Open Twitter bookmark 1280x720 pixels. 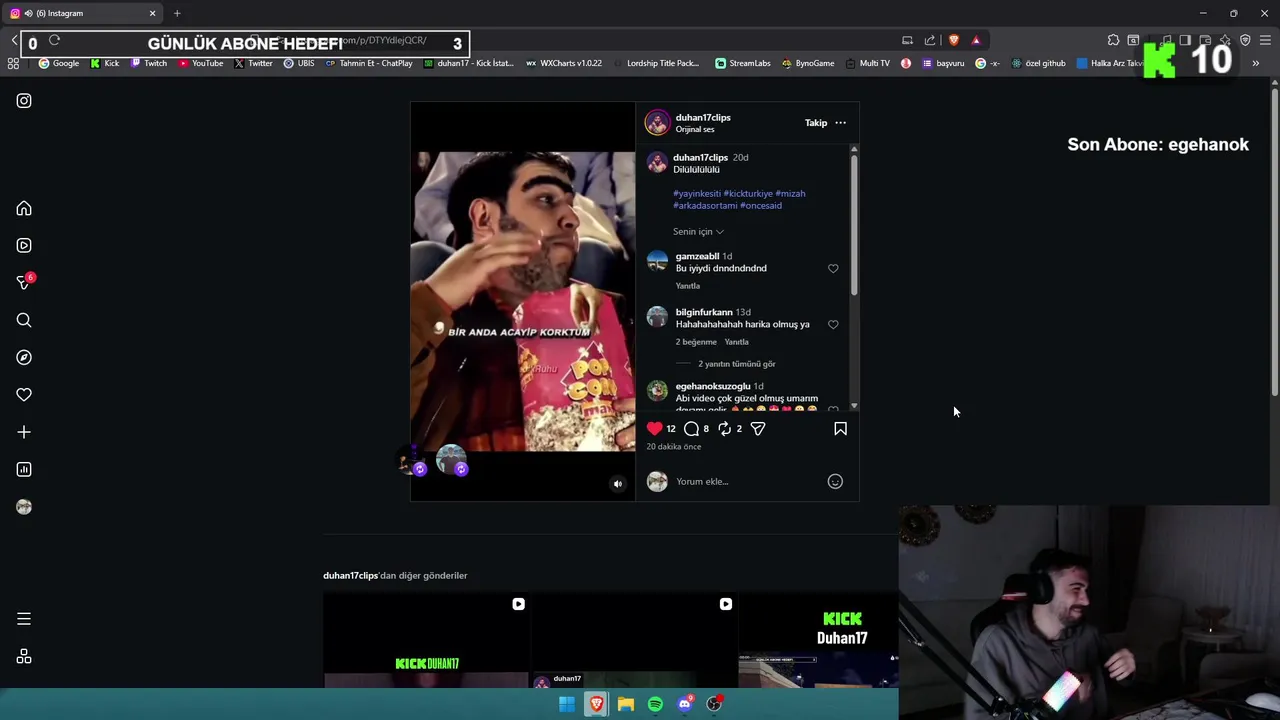point(253,63)
